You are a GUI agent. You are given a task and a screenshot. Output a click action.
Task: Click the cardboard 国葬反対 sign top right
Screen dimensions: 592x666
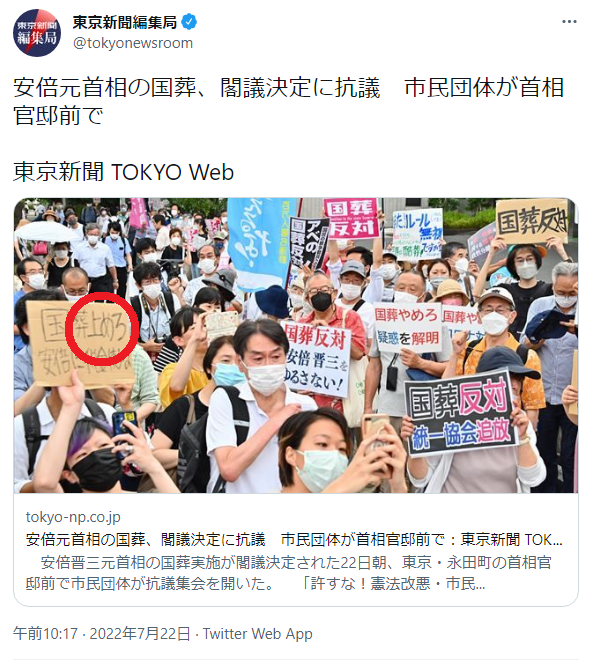(532, 220)
